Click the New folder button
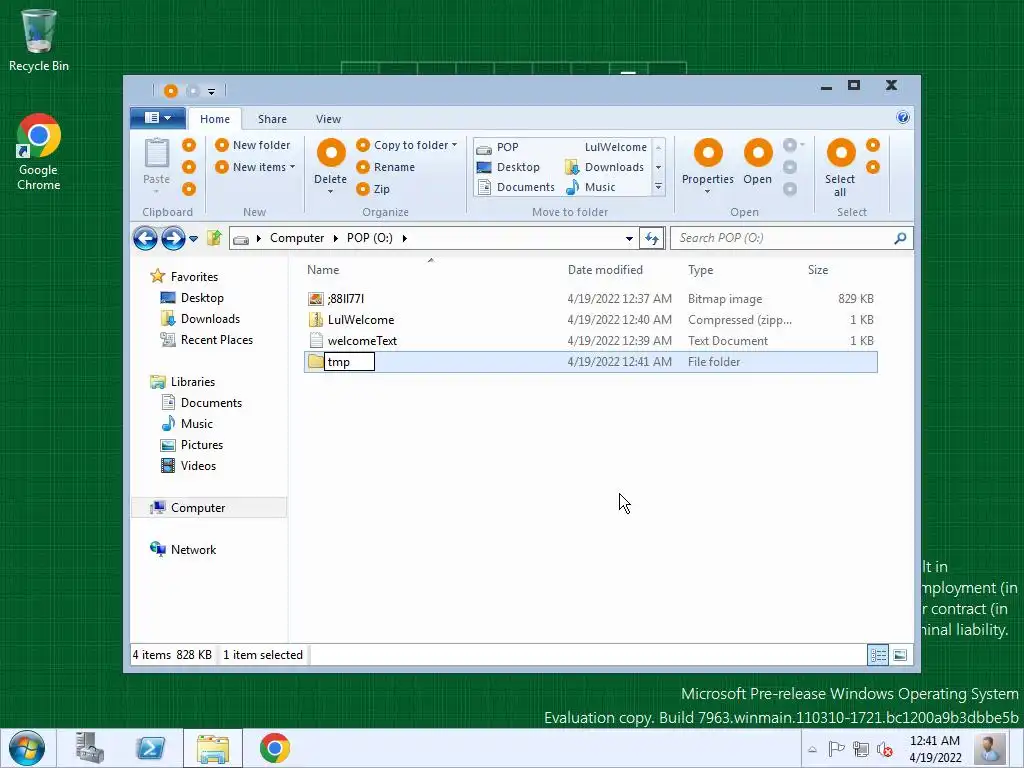 (253, 145)
